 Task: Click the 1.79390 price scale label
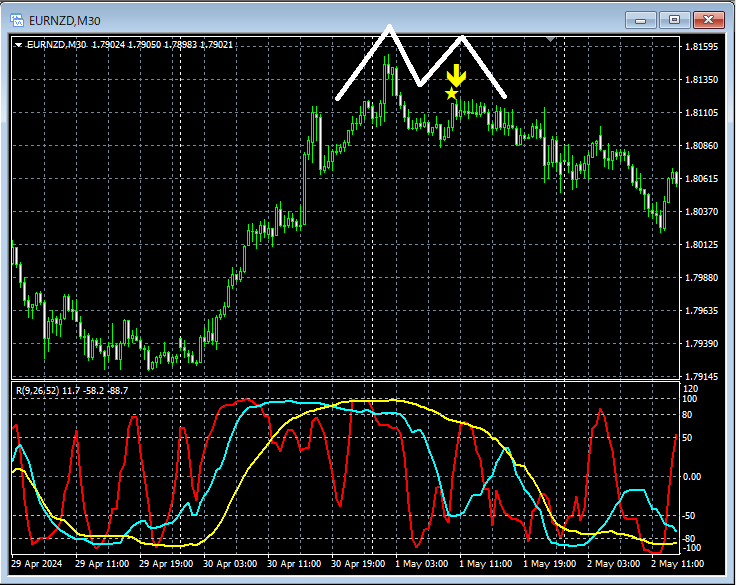[701, 343]
